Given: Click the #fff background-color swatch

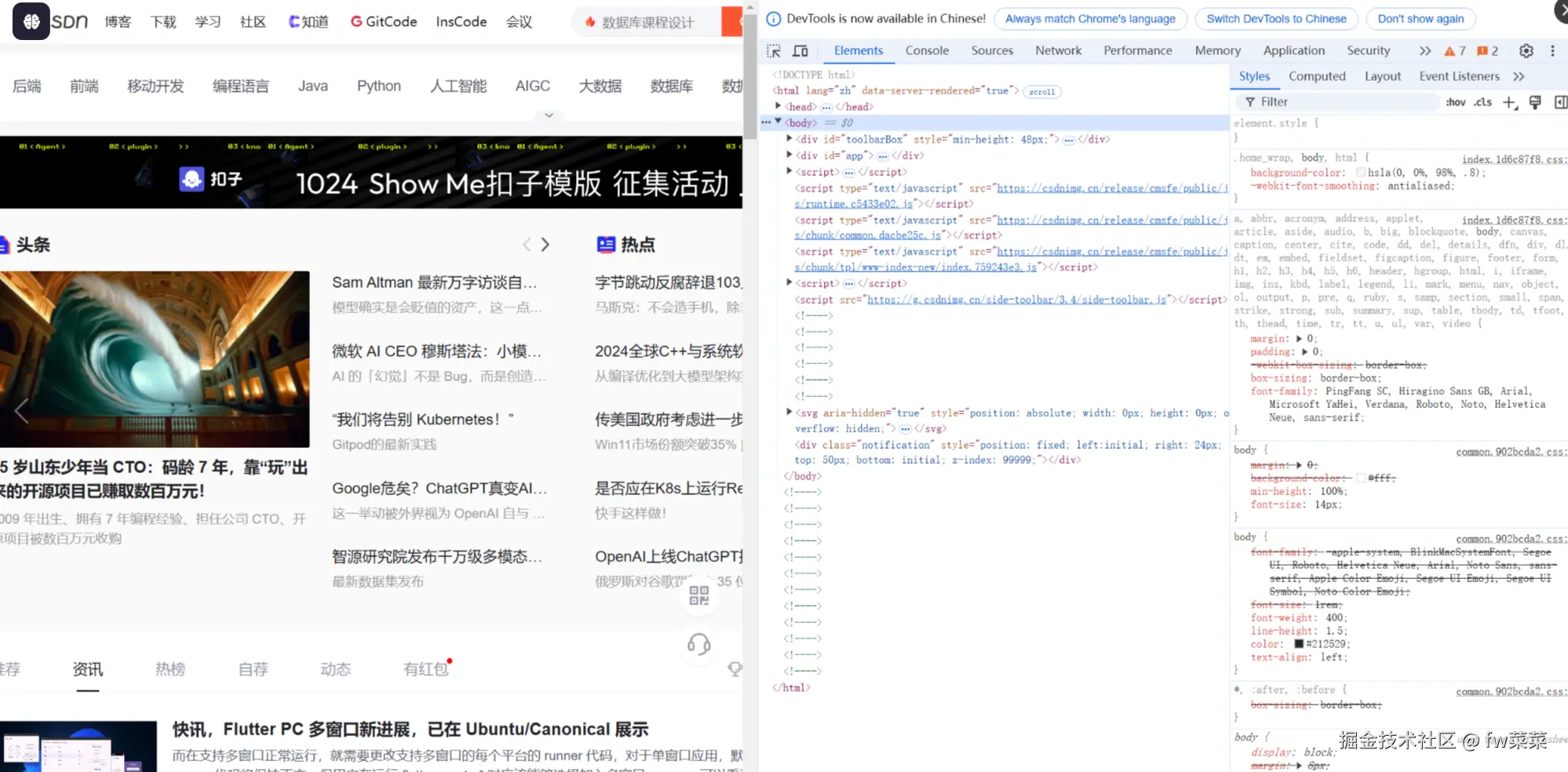Looking at the screenshot, I should click(1361, 478).
